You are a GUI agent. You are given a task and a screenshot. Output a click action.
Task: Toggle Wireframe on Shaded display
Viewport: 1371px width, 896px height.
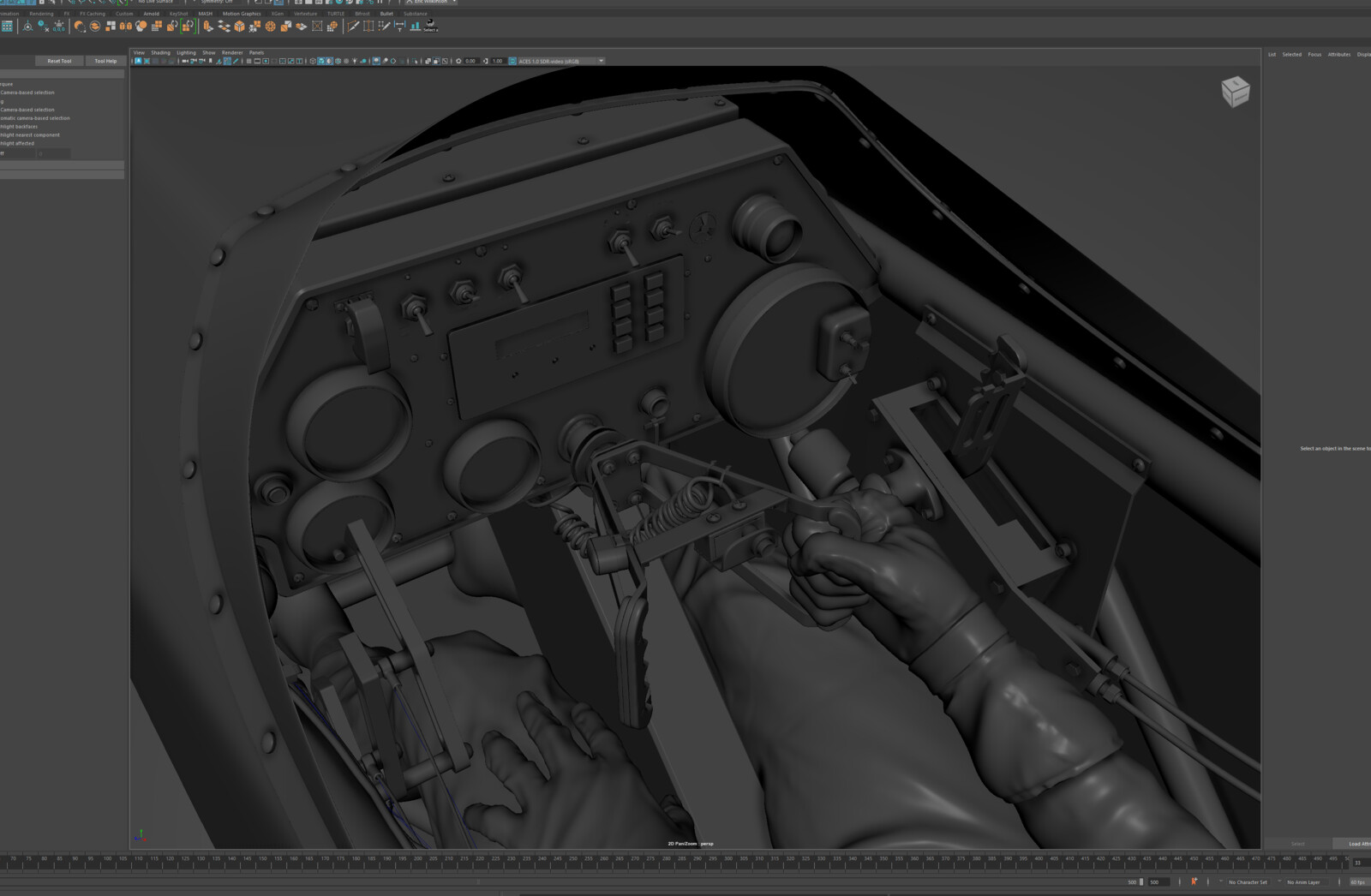(338, 61)
